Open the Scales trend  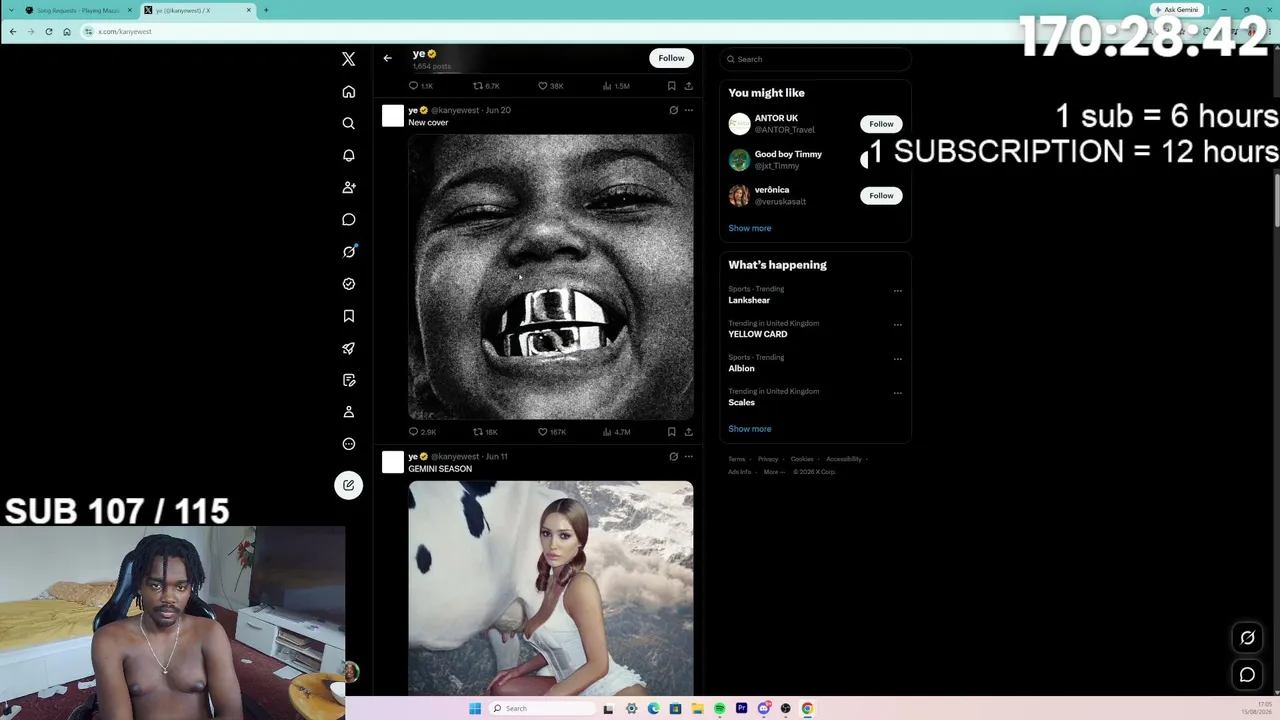tap(741, 402)
